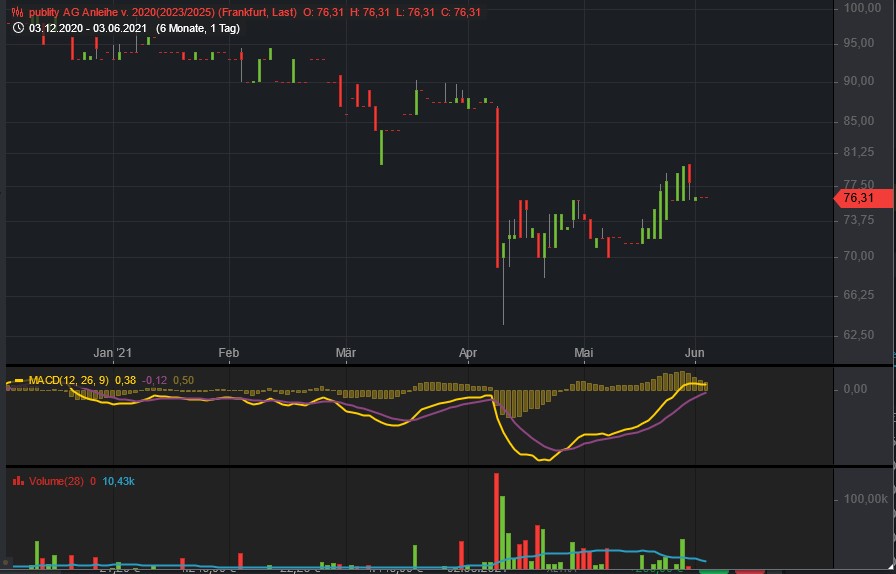
Task: Click the long red April crash candlestick
Action: pos(498,187)
